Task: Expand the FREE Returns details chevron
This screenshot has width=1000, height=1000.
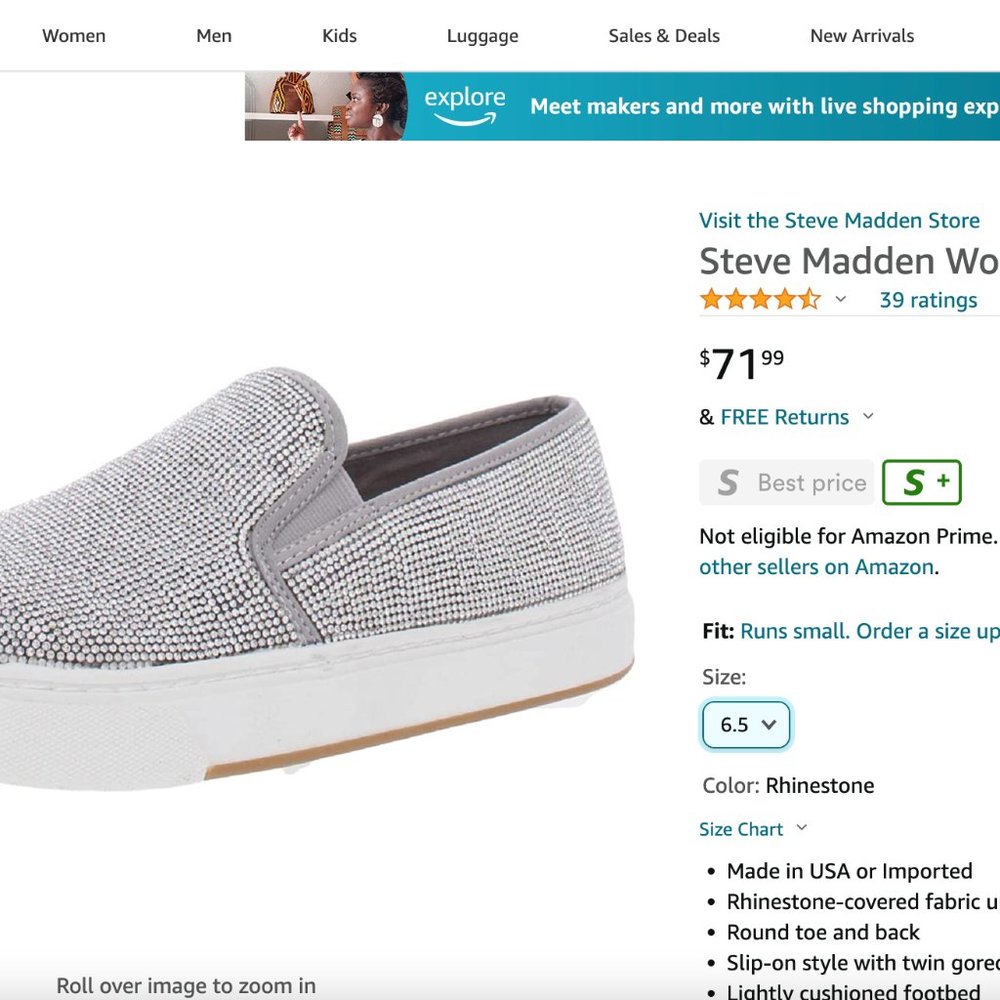Action: 868,416
